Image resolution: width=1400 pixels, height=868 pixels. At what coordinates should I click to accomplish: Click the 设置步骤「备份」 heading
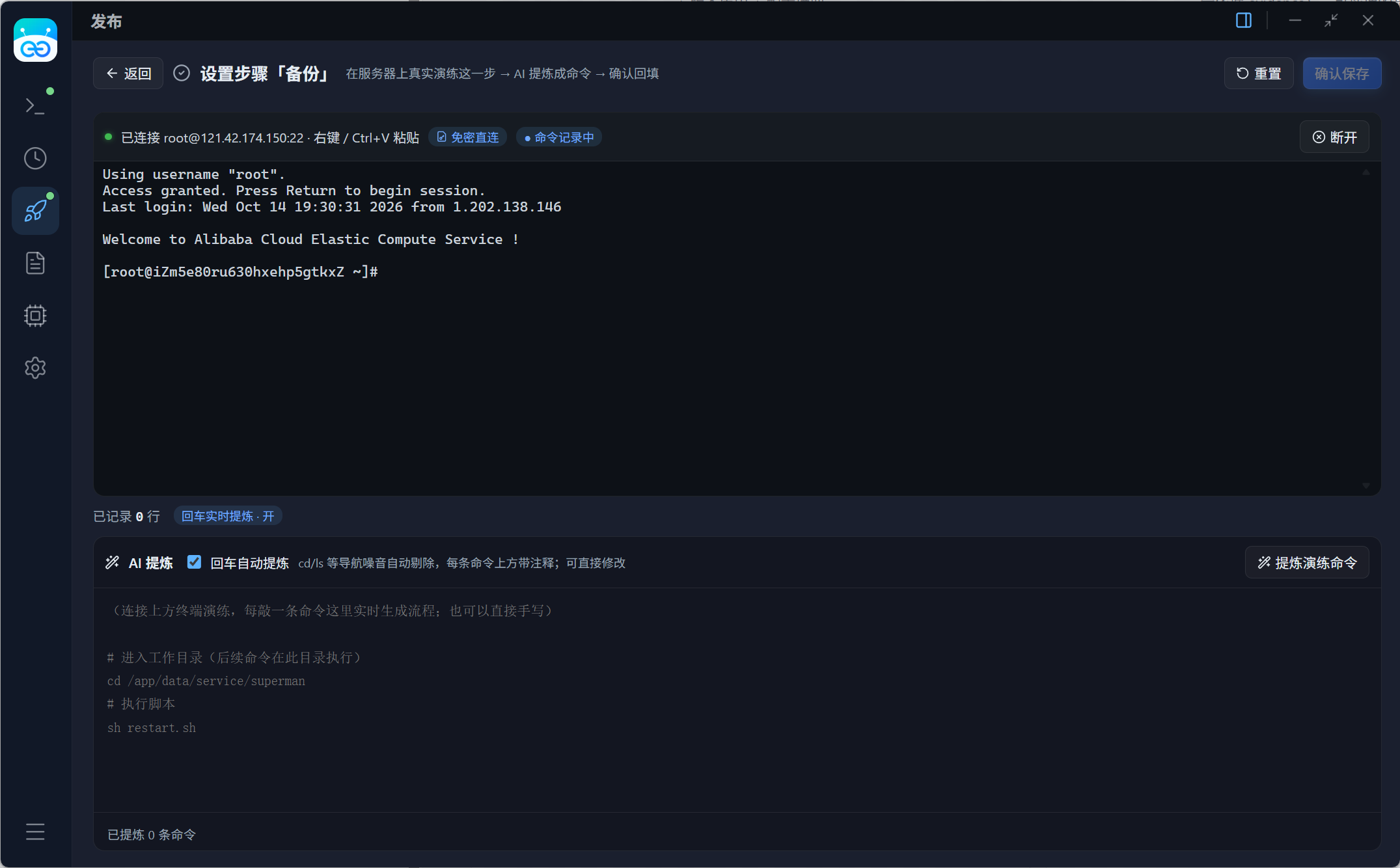pyautogui.click(x=264, y=74)
